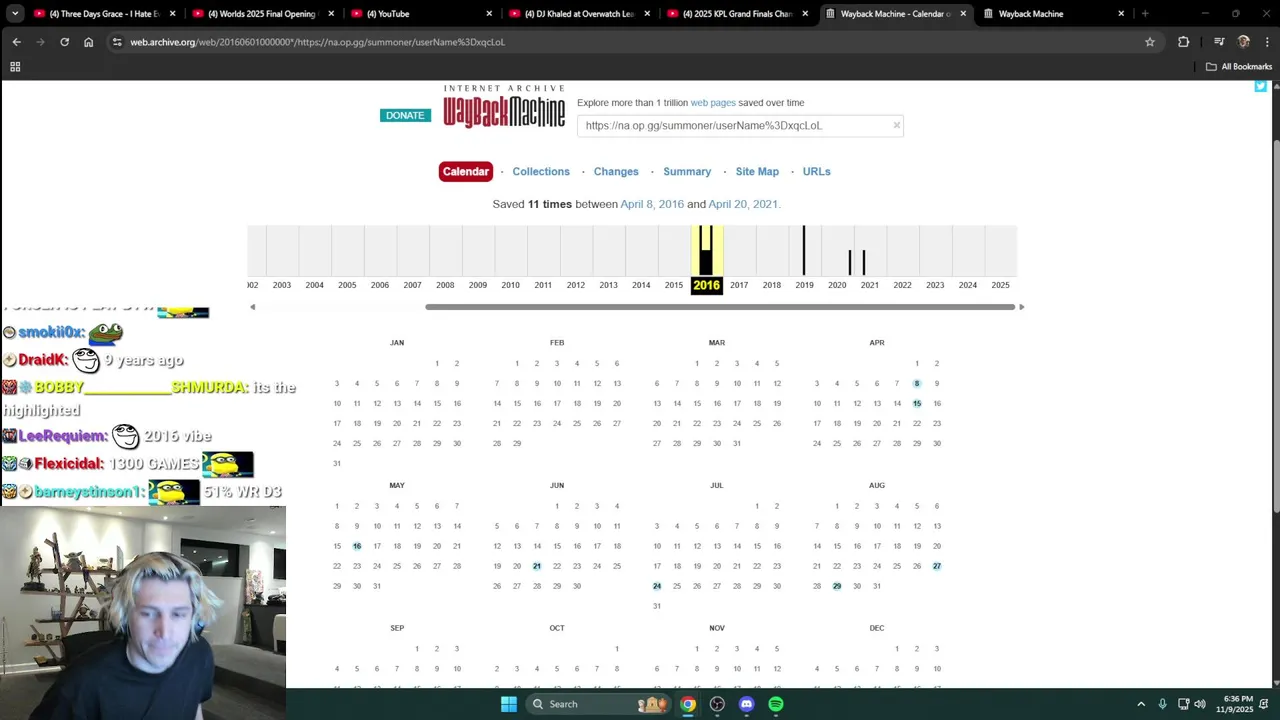Reload the current page
This screenshot has height=720, width=1280.
click(64, 42)
